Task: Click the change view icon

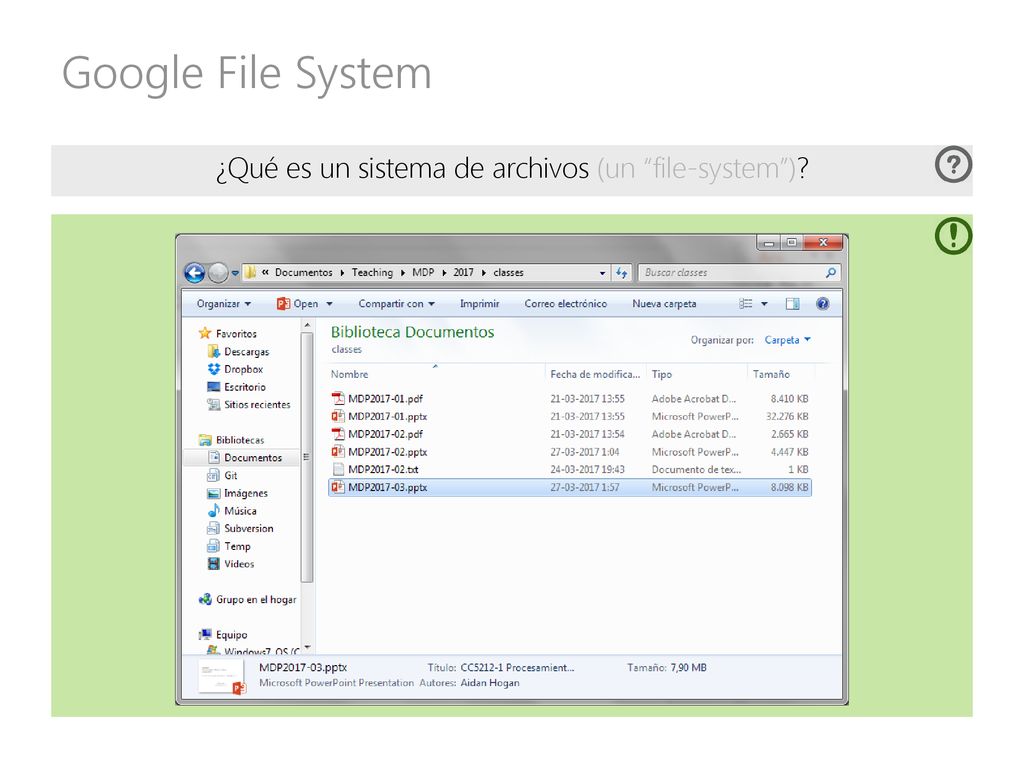Action: click(x=746, y=304)
